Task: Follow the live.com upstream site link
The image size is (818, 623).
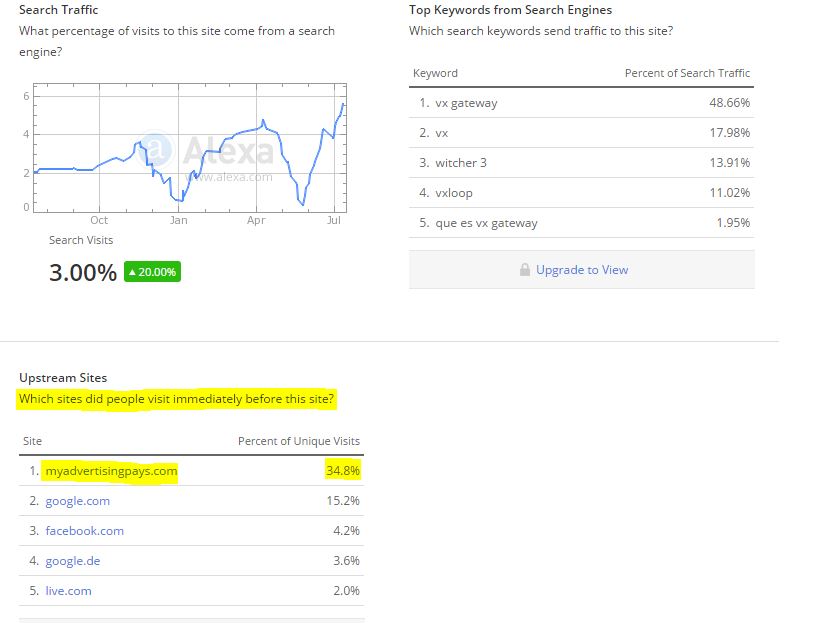Action: [x=68, y=591]
